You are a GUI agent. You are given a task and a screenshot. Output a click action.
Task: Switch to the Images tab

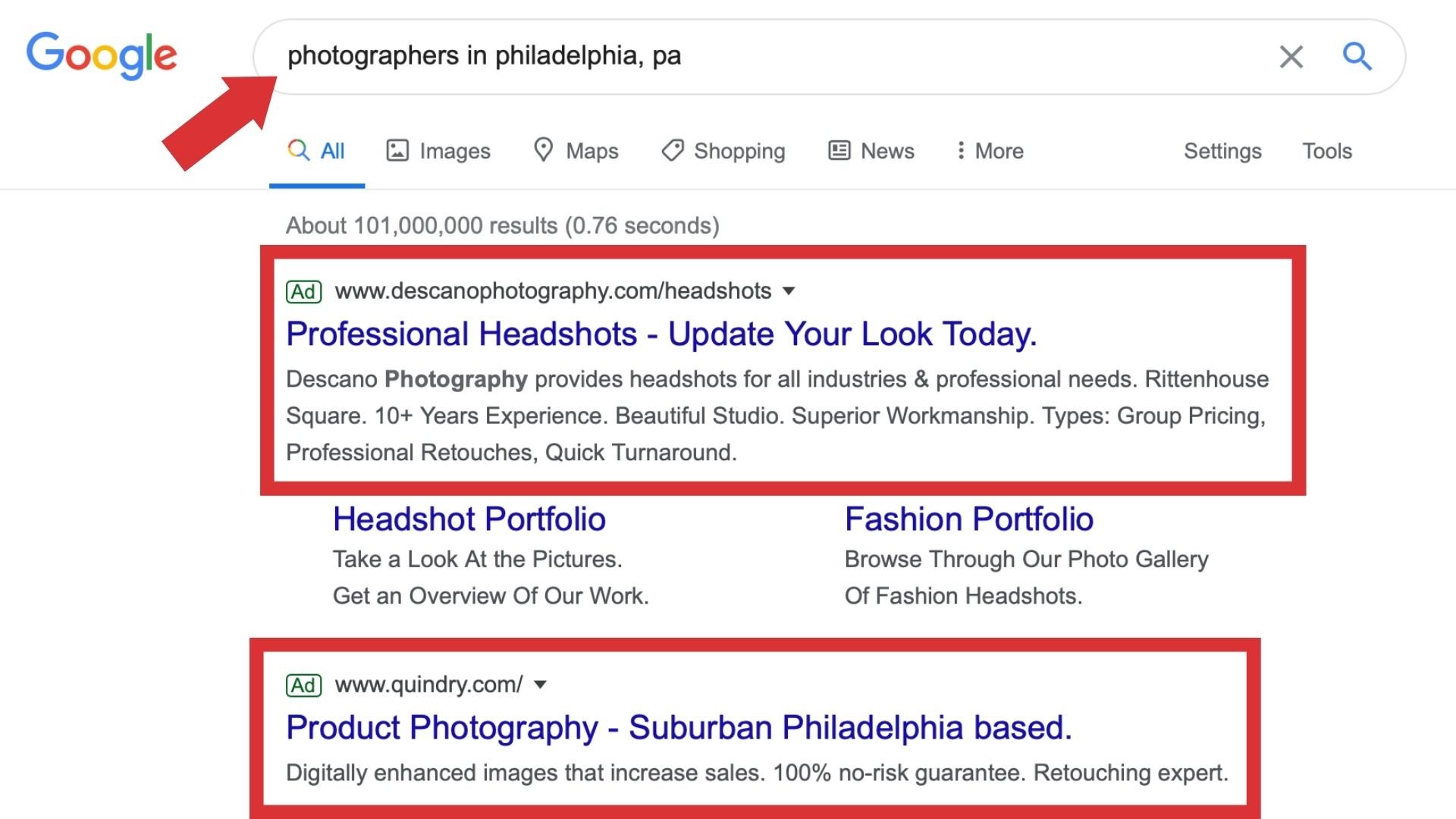tap(438, 151)
